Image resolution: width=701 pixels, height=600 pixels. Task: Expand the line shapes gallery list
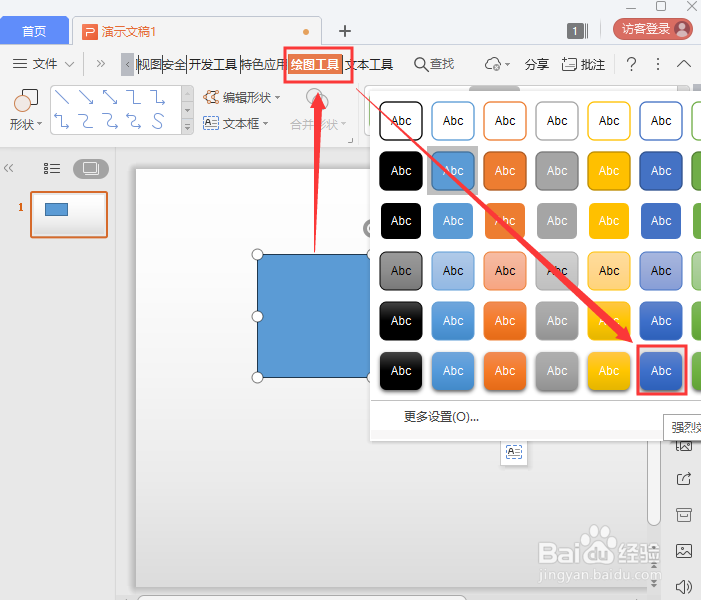pos(188,127)
